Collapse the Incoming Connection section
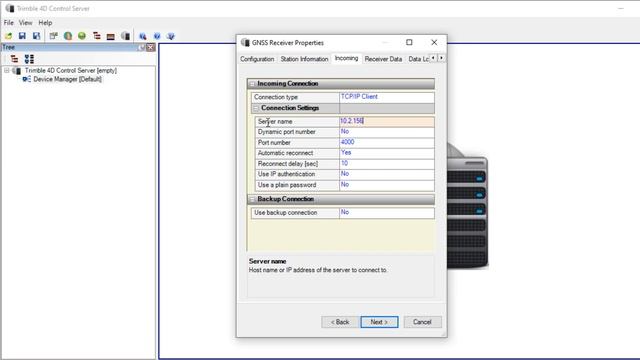This screenshot has height=360, width=640. (252, 84)
